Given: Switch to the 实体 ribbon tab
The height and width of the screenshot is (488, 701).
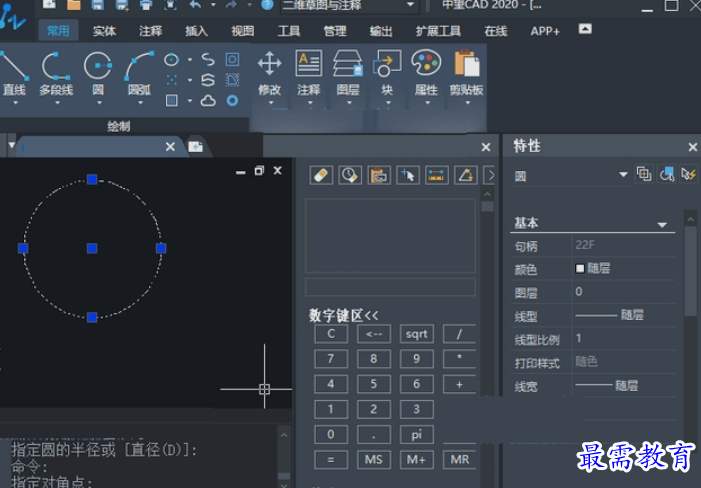Looking at the screenshot, I should click(105, 31).
